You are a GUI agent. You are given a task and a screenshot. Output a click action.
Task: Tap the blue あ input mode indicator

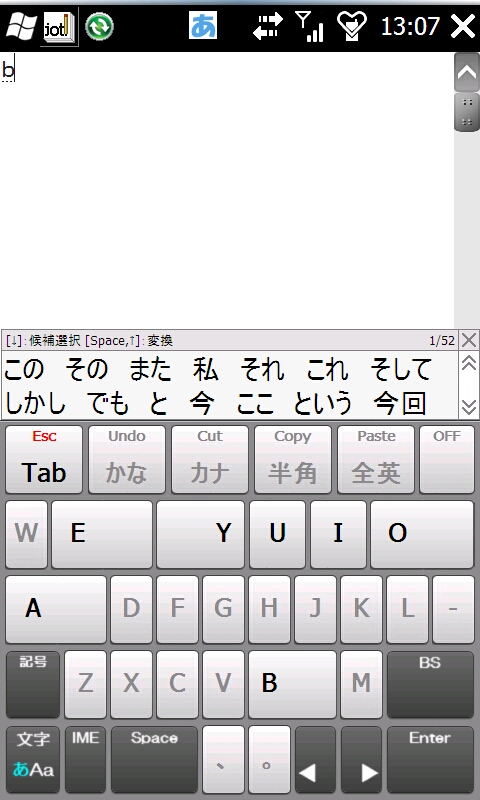point(203,26)
